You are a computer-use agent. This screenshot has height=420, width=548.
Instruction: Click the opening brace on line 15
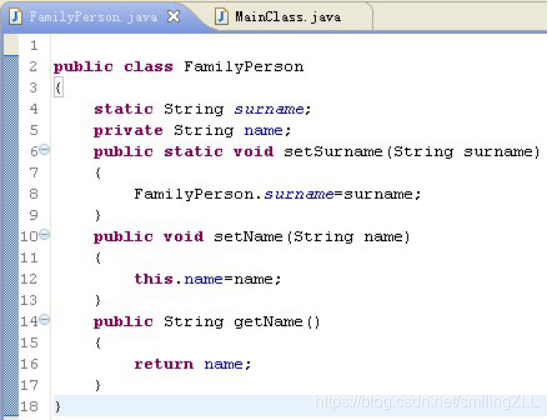pyautogui.click(x=98, y=343)
